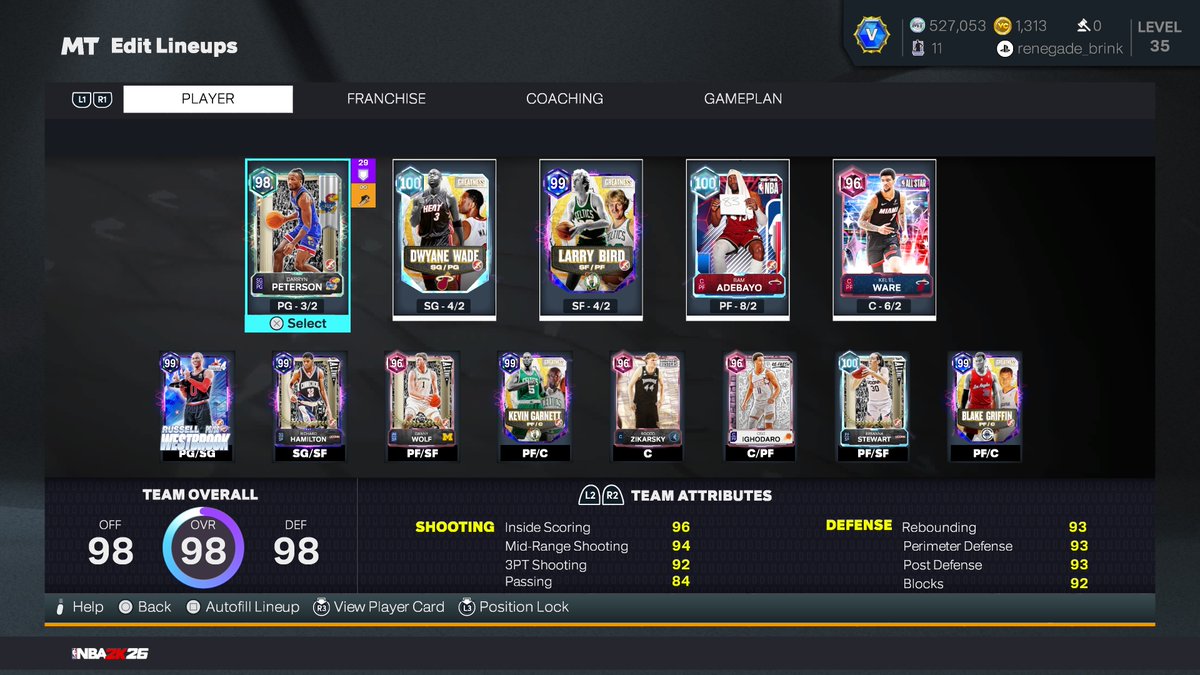Click the renegade_brink username

click(1071, 48)
